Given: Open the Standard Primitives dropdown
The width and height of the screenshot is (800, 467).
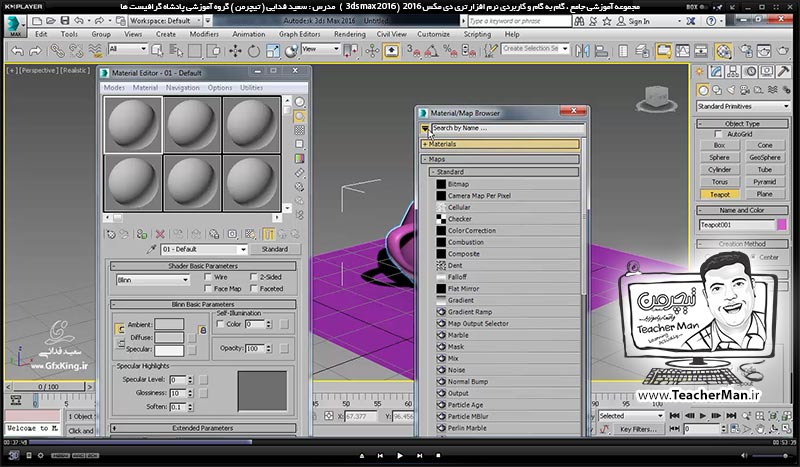Looking at the screenshot, I should (743, 106).
